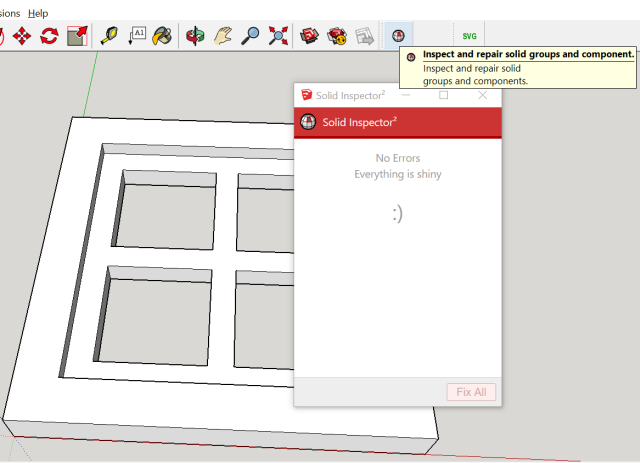
Task: Select the Orbit tool
Action: click(x=196, y=36)
